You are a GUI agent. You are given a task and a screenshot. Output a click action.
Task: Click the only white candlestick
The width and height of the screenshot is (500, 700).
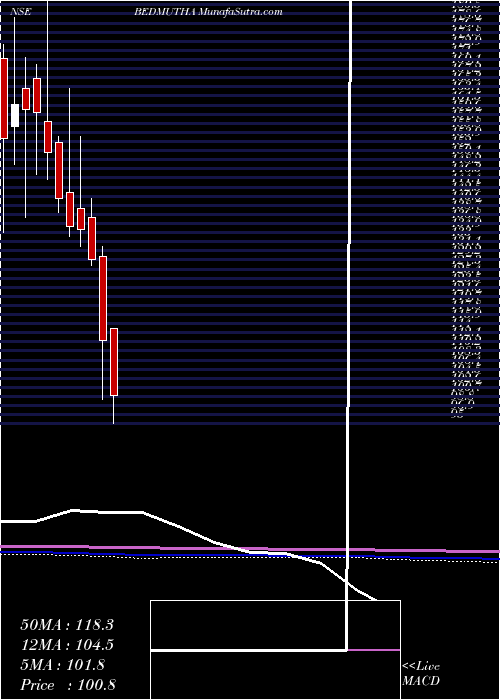click(15, 116)
